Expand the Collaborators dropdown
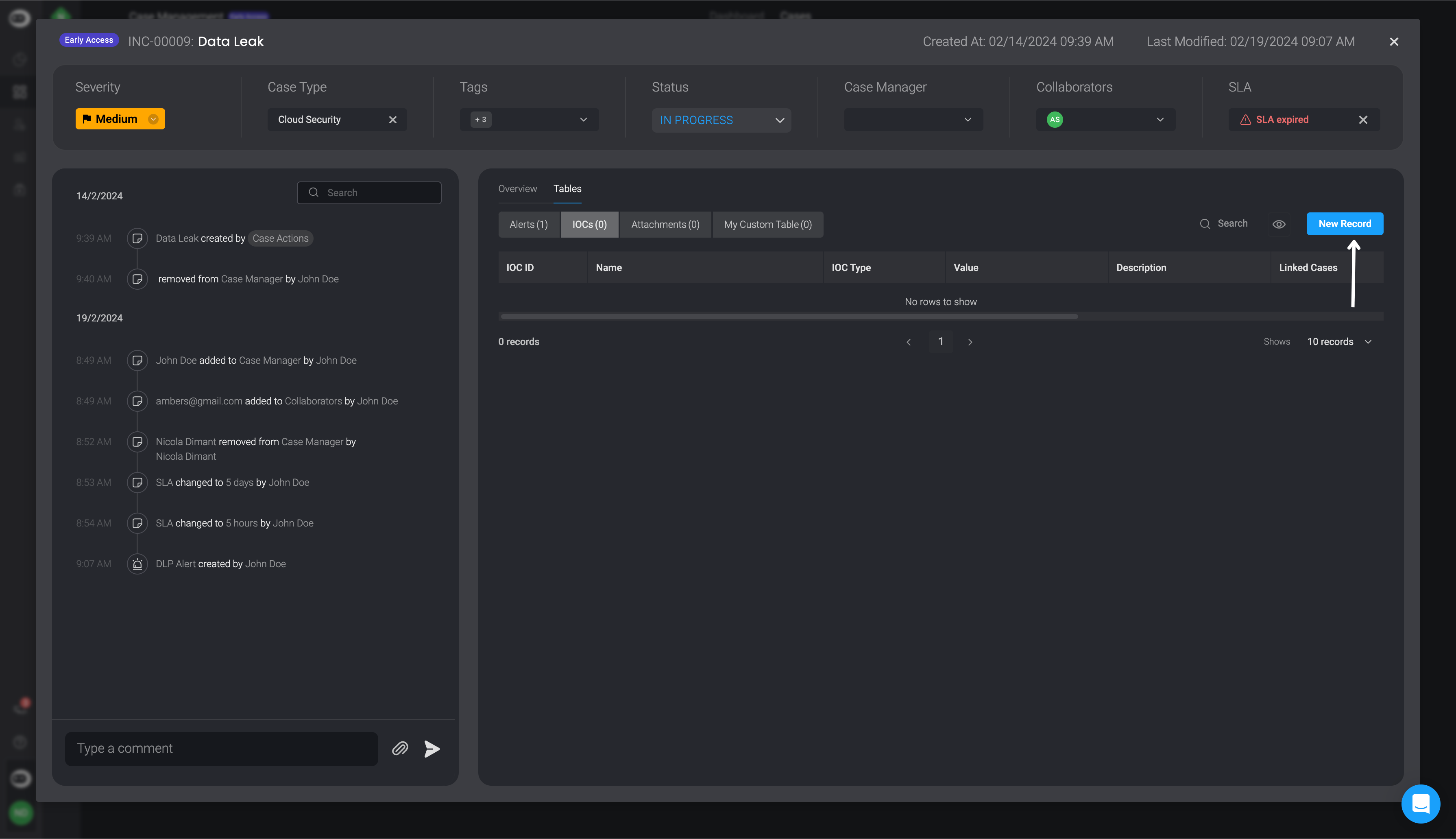 coord(1160,120)
